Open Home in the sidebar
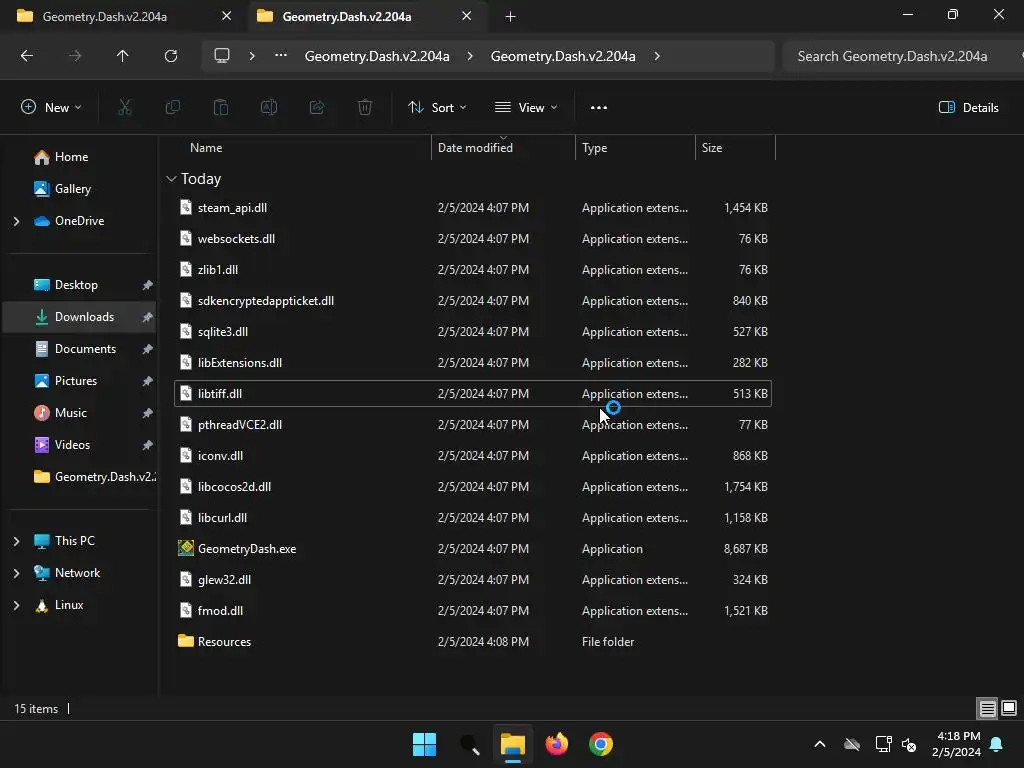Image resolution: width=1024 pixels, height=768 pixels. 71,157
